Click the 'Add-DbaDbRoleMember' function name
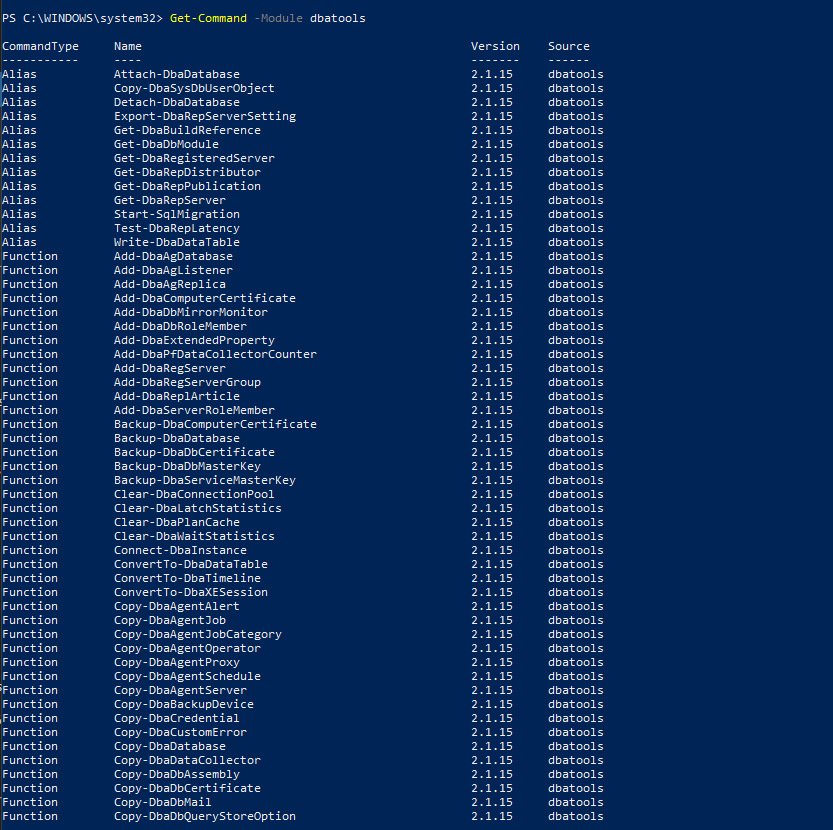The height and width of the screenshot is (830, 833). coord(181,326)
